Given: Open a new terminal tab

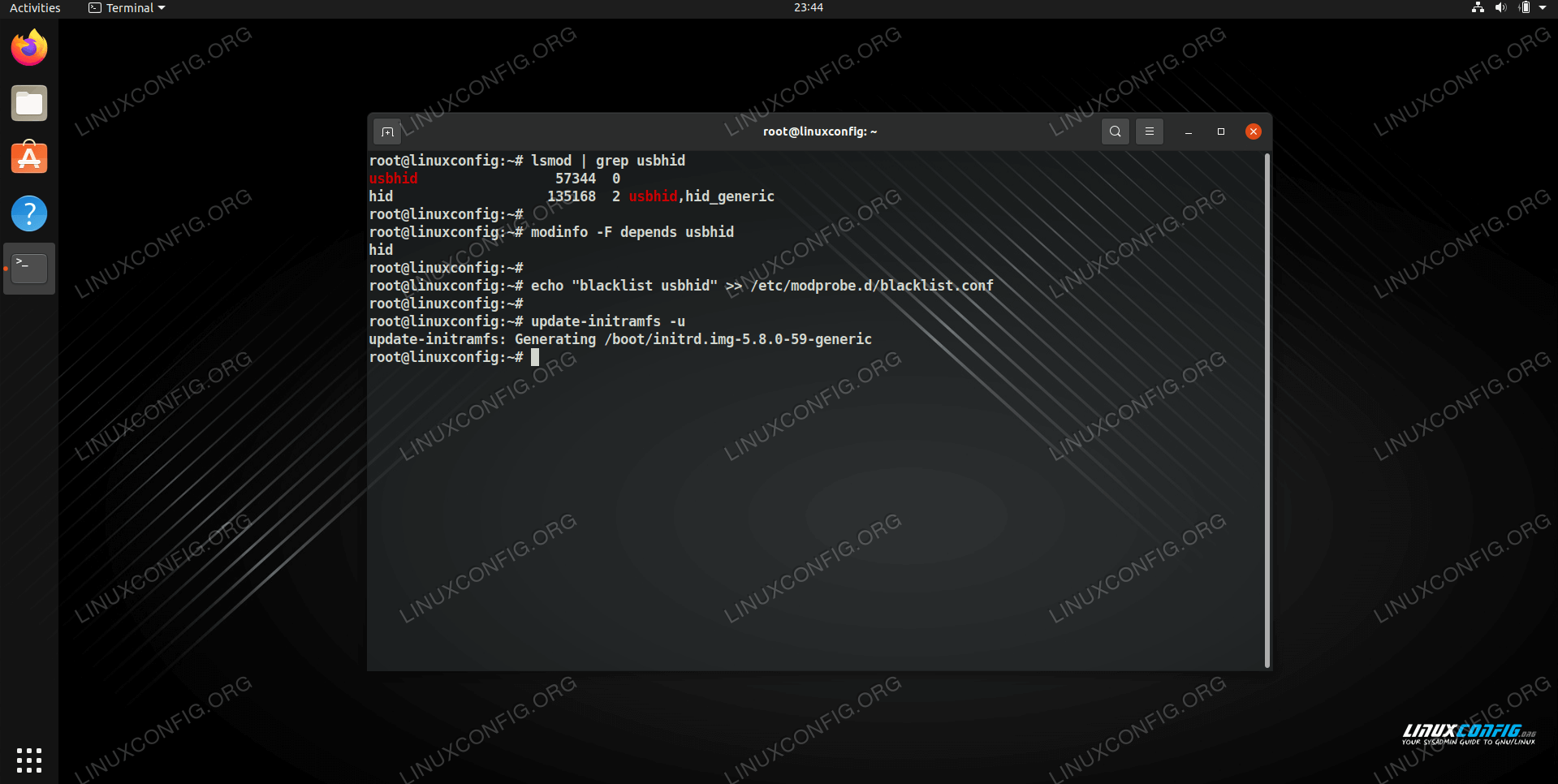Looking at the screenshot, I should point(387,131).
